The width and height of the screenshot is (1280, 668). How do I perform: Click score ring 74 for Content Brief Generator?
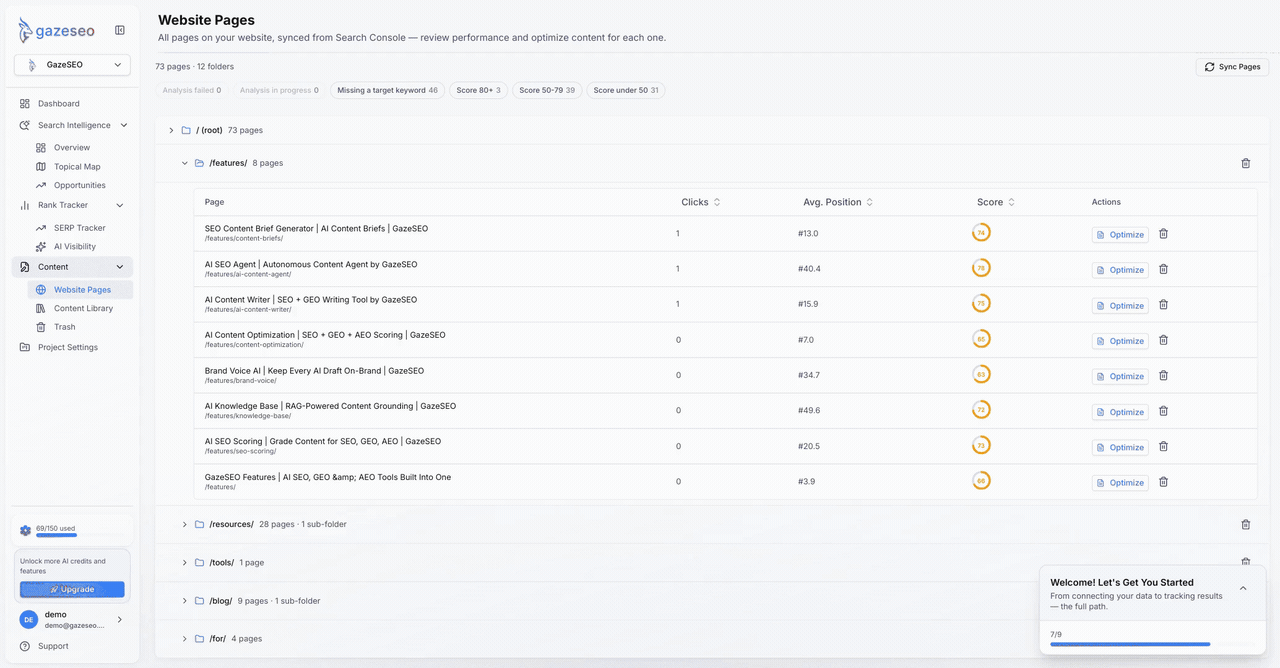click(x=981, y=233)
